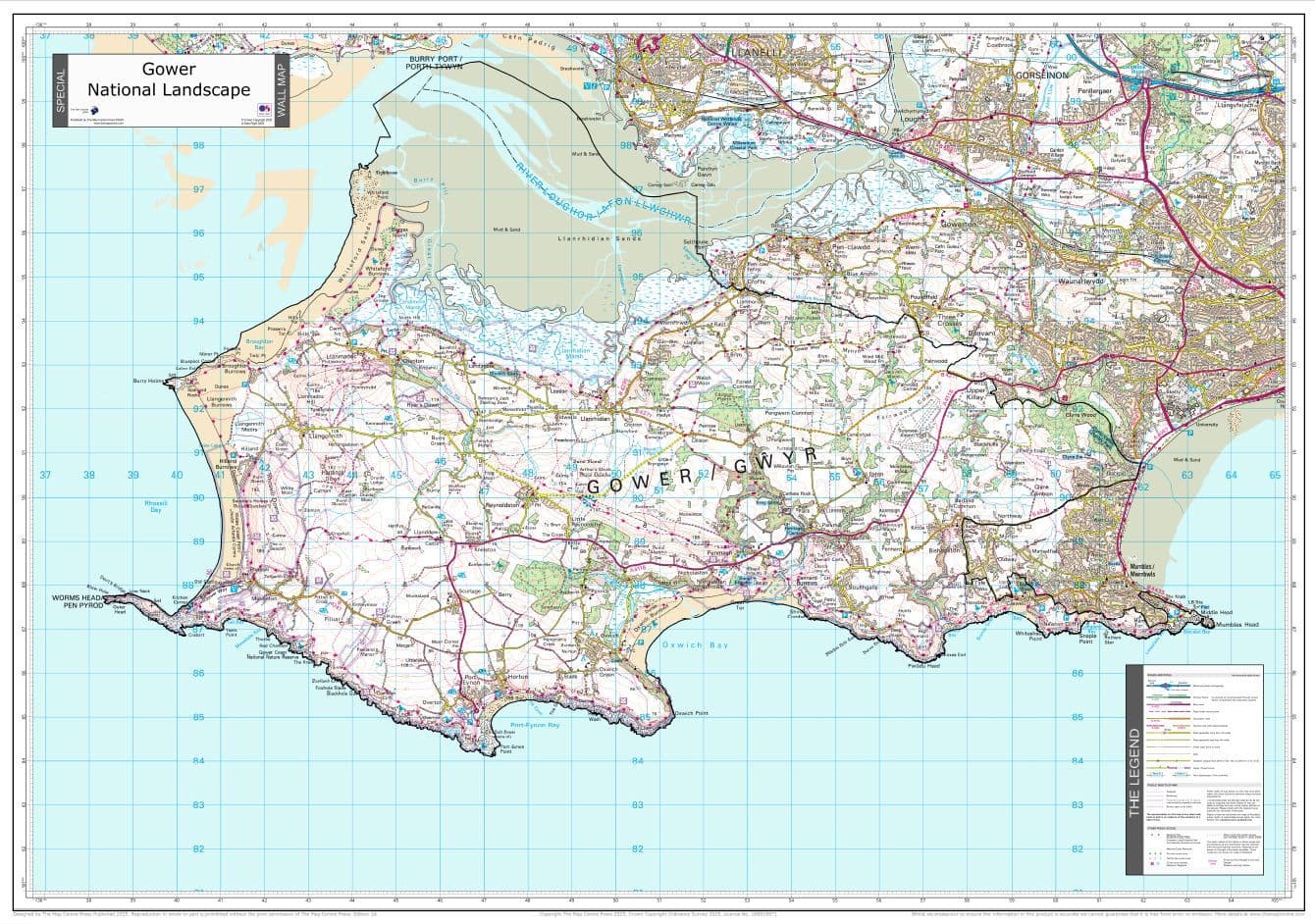The width and height of the screenshot is (1315, 924).
Task: Click the publisher logo inside the title box
Action: (94, 110)
